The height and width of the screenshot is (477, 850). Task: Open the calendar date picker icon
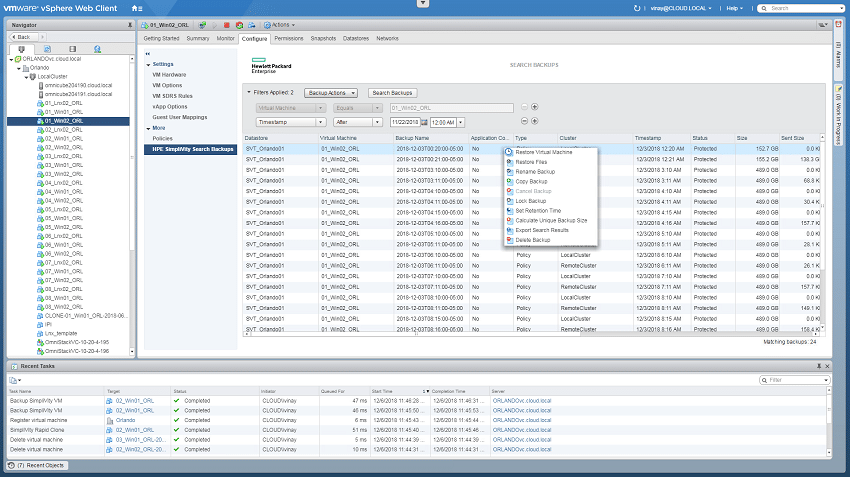click(424, 123)
